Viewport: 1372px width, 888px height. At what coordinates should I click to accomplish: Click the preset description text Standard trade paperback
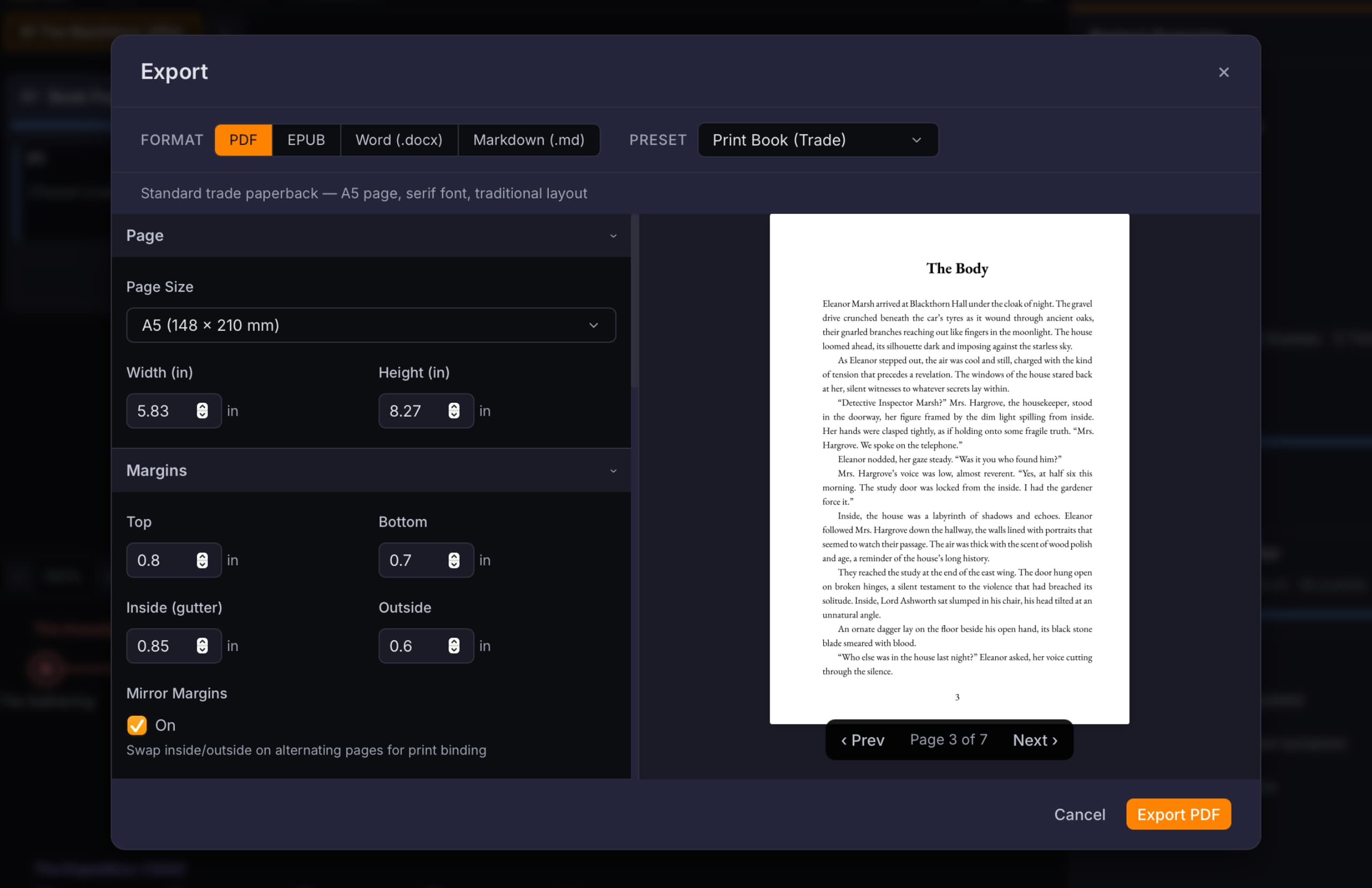[x=363, y=193]
